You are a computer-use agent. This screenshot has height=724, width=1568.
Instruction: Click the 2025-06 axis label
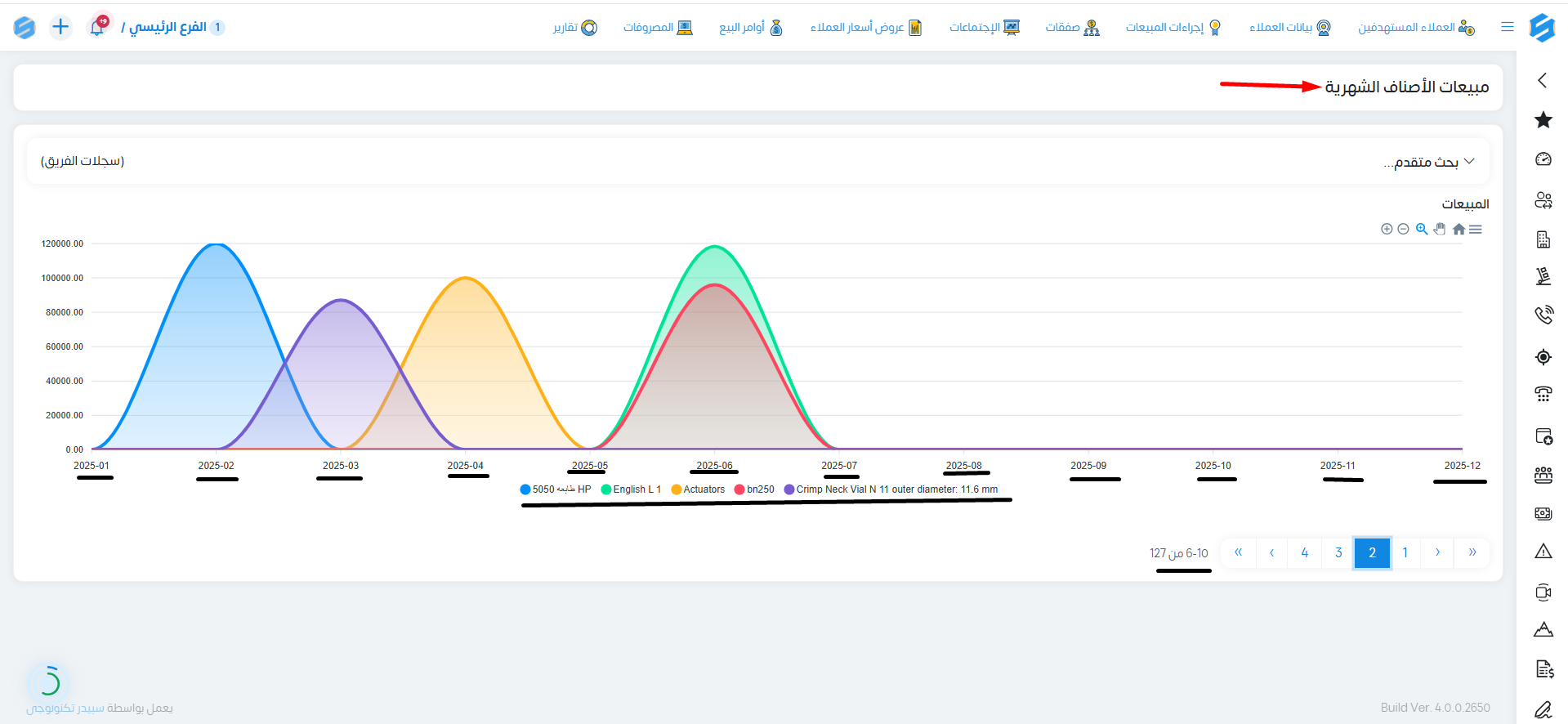714,466
